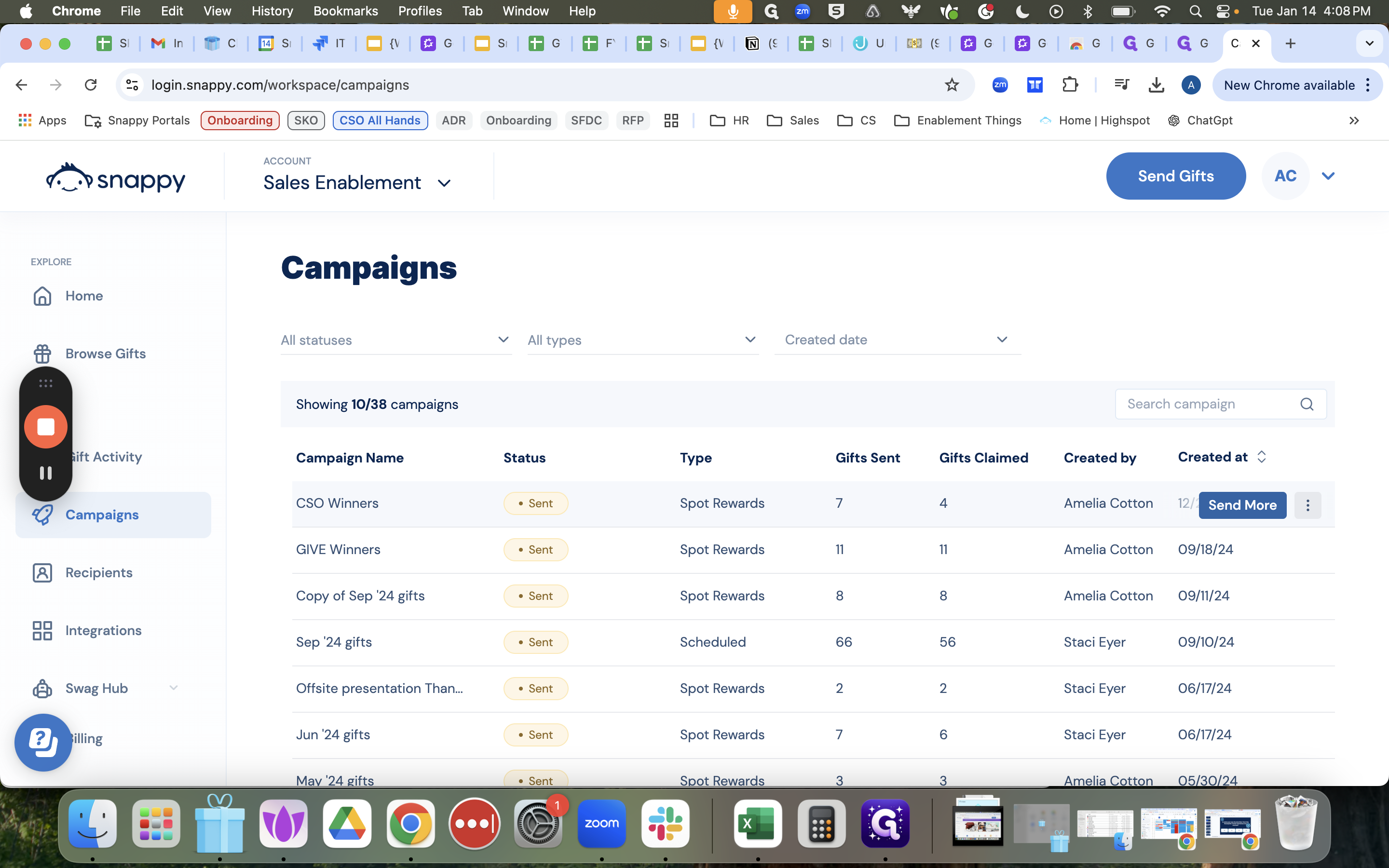Open Zoom from the Dock

coord(601,824)
